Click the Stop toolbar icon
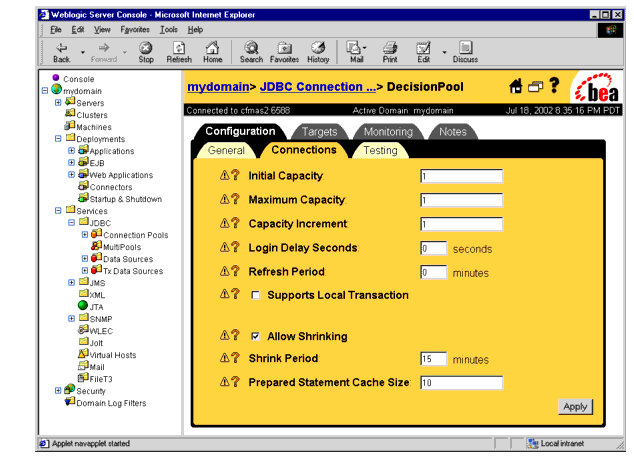 pos(146,53)
